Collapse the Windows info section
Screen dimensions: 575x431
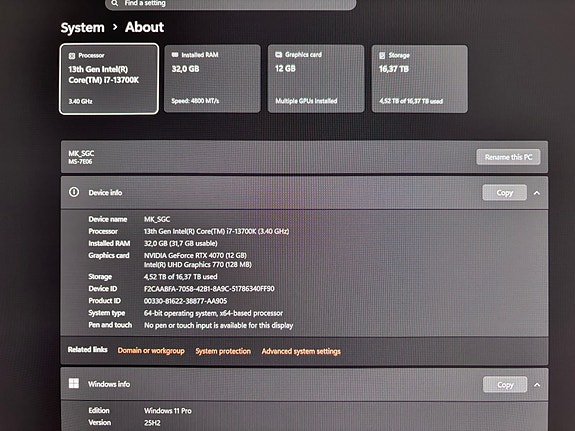click(537, 385)
